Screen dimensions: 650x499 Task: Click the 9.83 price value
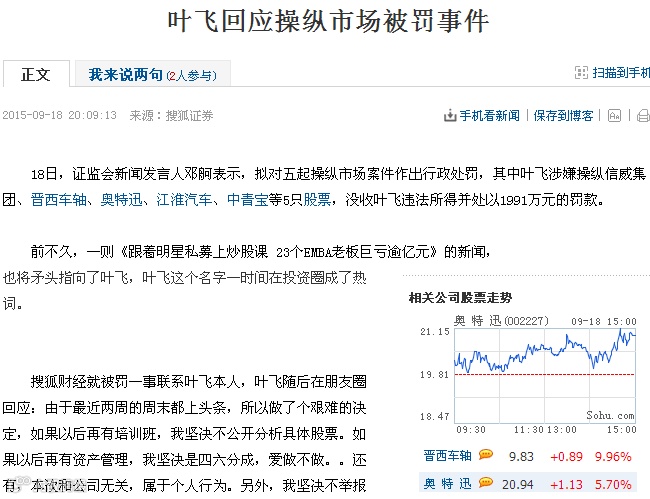tap(521, 457)
